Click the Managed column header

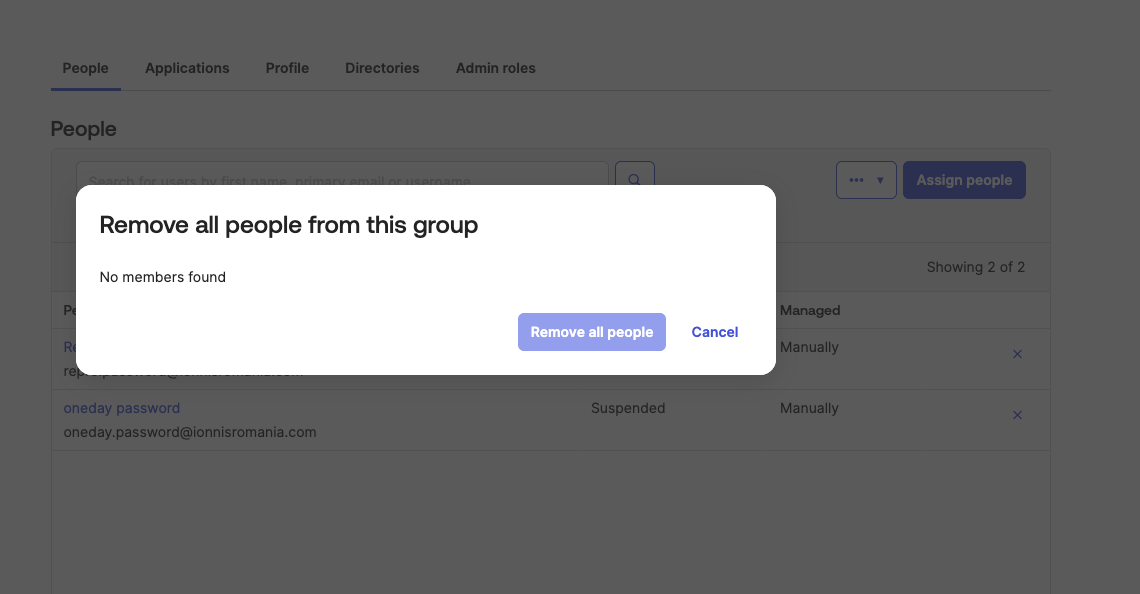(810, 310)
